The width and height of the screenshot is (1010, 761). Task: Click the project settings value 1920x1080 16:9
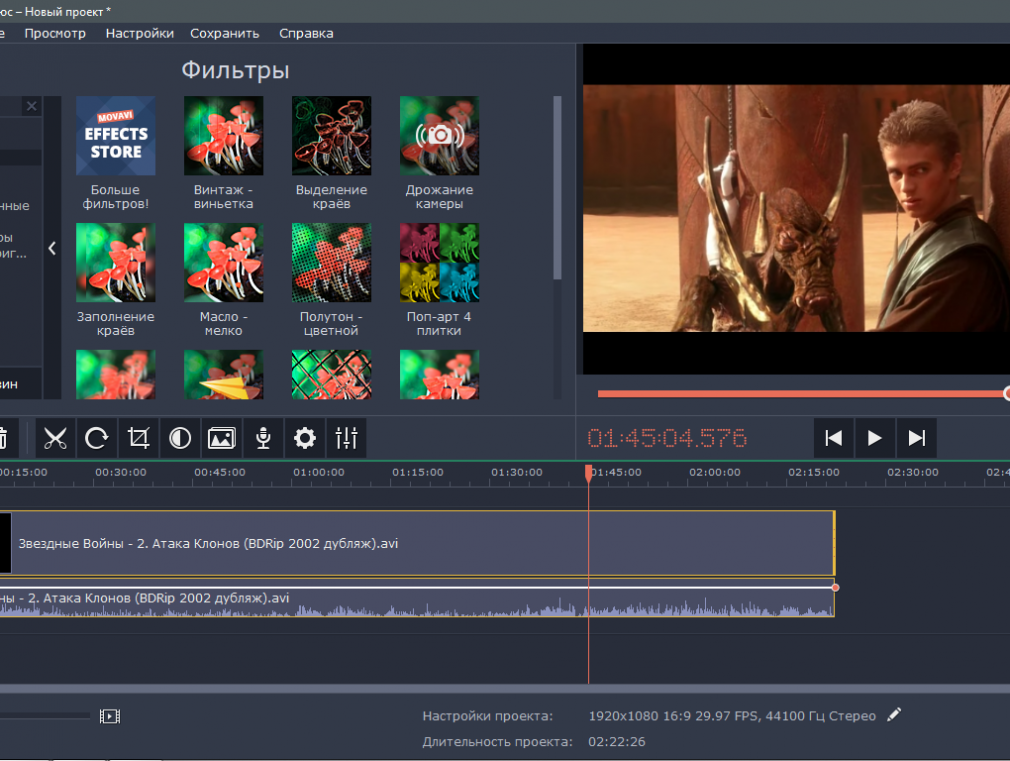click(x=732, y=716)
